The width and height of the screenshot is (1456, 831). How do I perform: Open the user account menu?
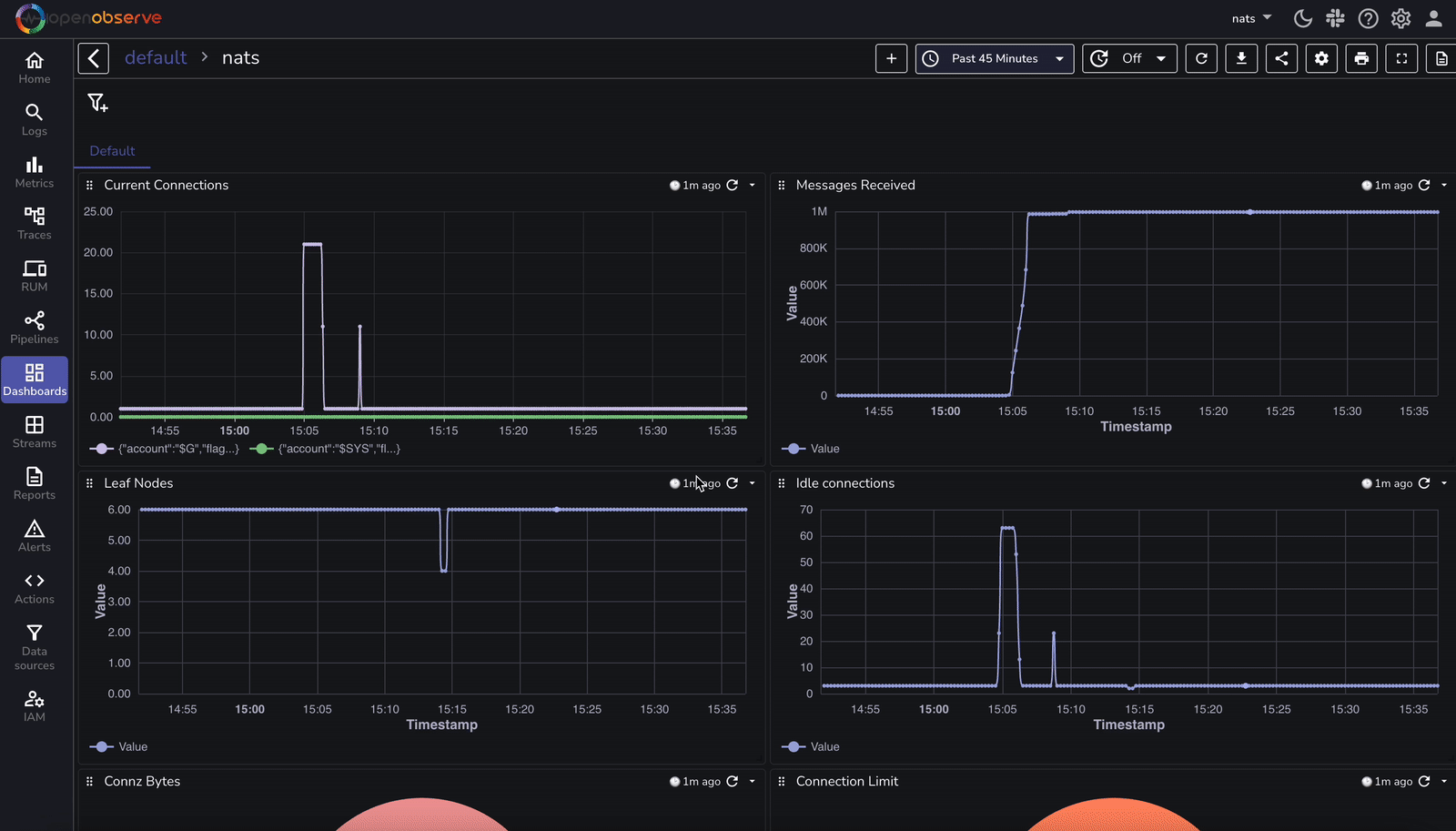pyautogui.click(x=1433, y=18)
